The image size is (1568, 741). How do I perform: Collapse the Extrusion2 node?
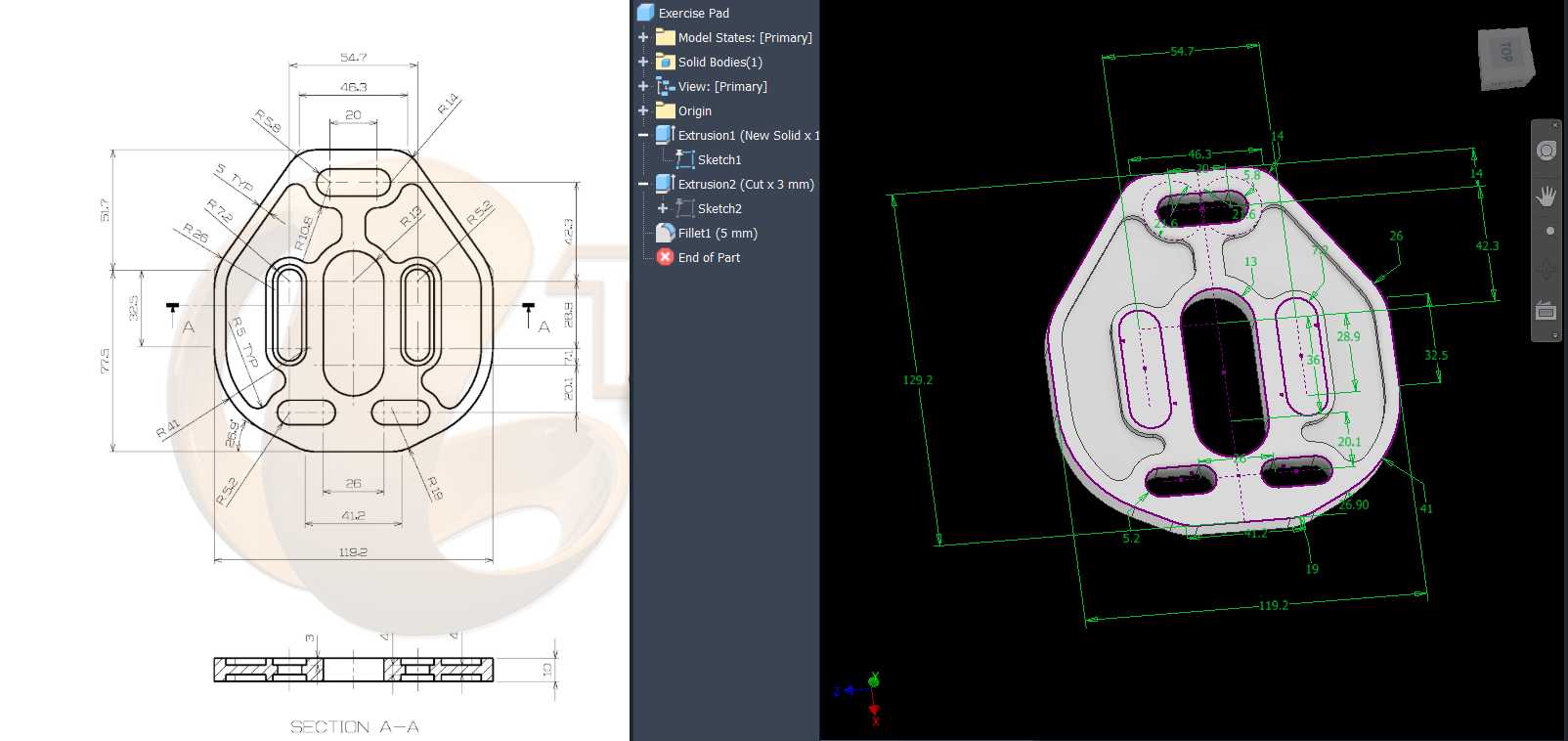click(643, 184)
